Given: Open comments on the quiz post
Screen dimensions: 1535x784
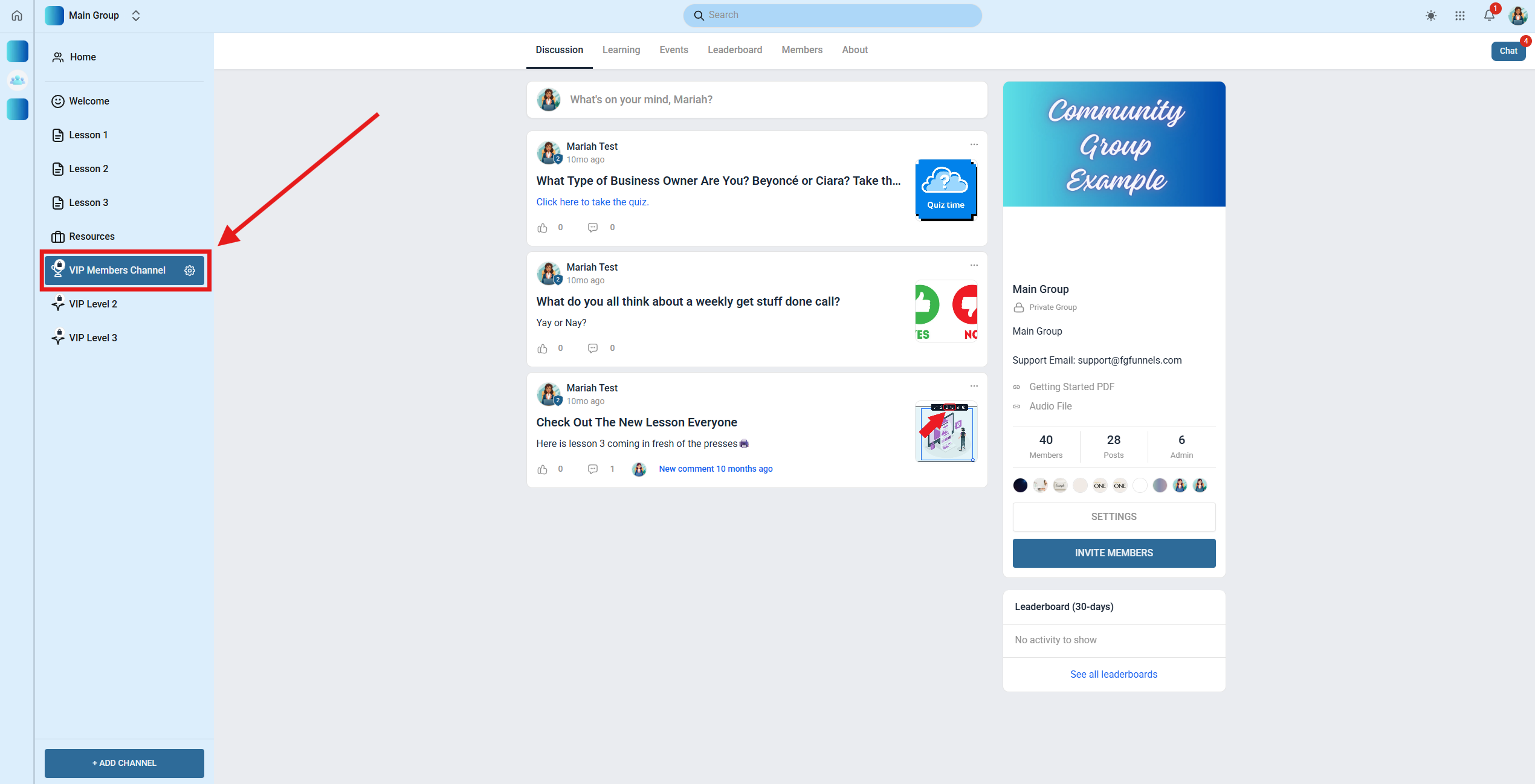Looking at the screenshot, I should click(593, 228).
